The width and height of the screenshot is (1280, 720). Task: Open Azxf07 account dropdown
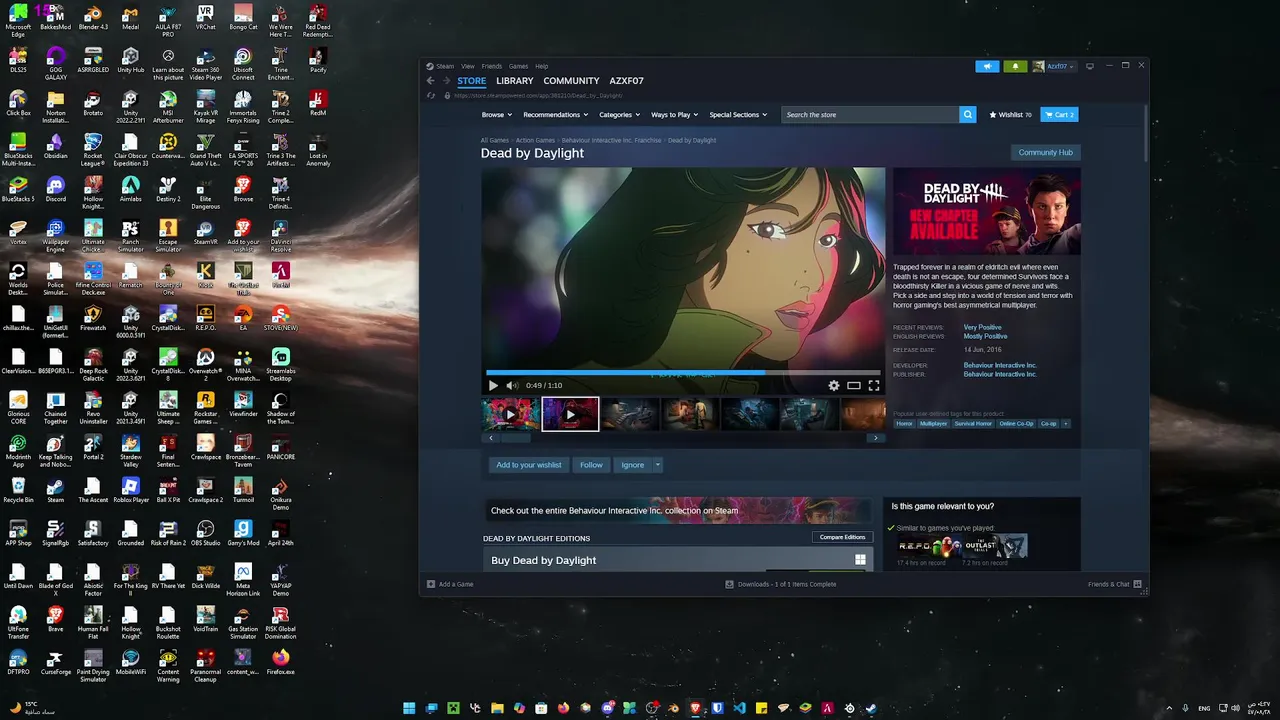(1054, 66)
